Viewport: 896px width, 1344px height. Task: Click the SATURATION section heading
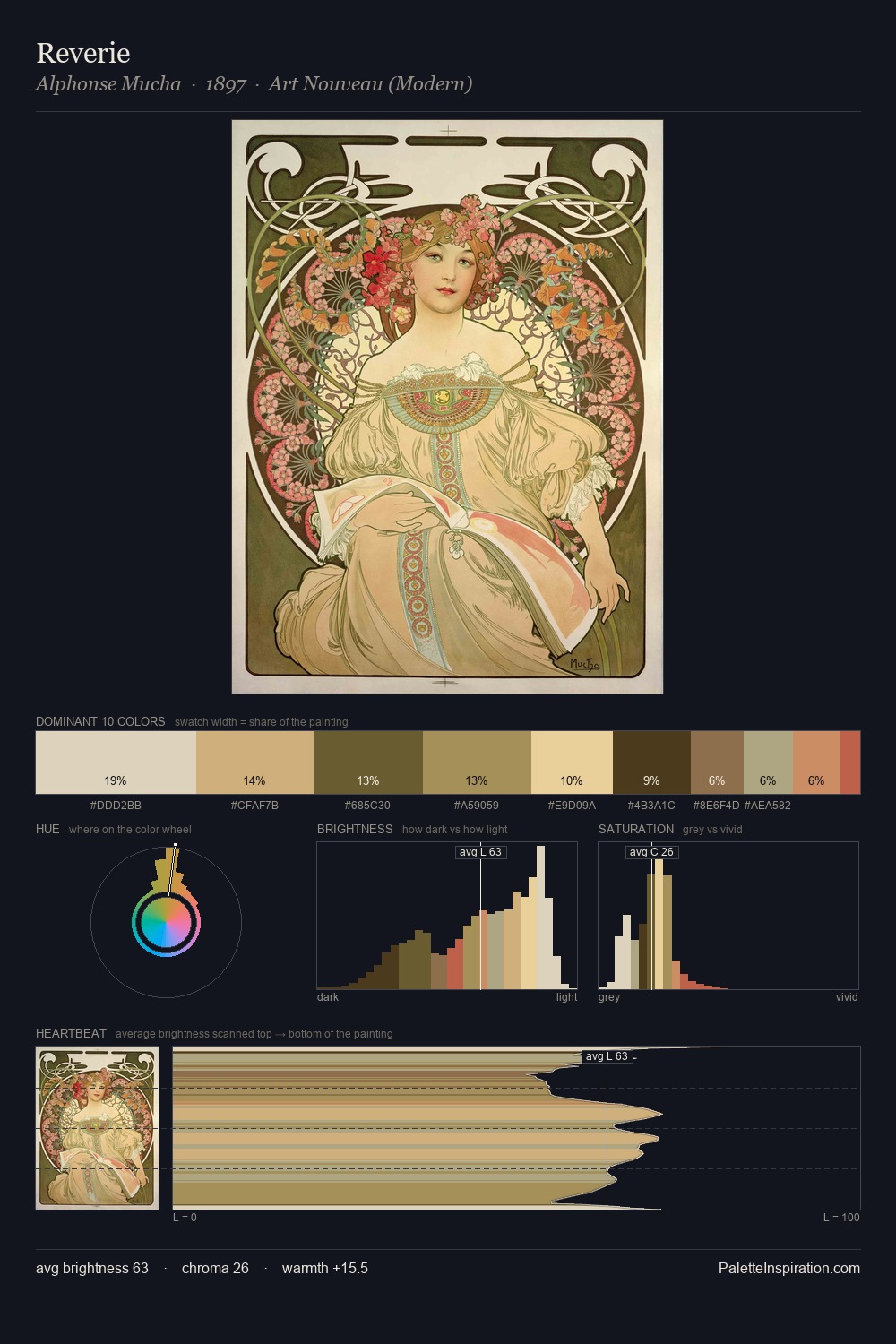tap(636, 829)
